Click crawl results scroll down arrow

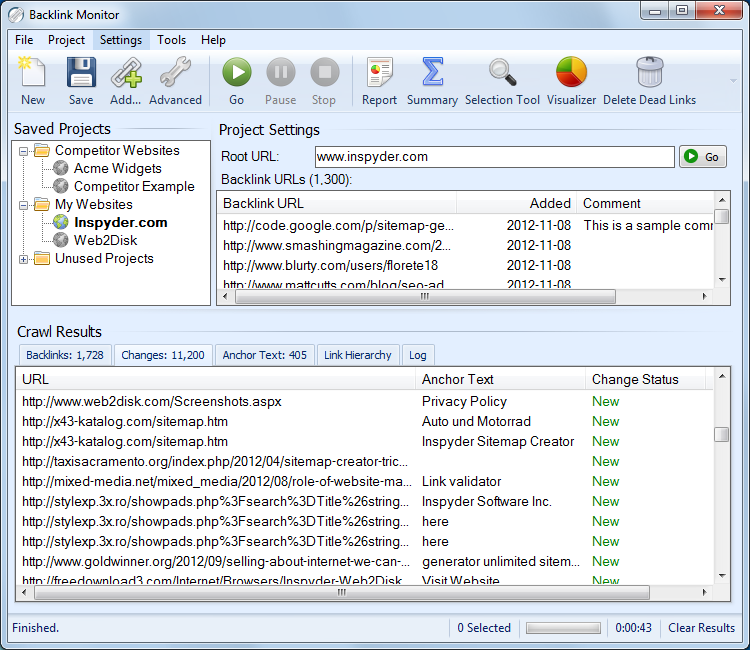[722, 576]
